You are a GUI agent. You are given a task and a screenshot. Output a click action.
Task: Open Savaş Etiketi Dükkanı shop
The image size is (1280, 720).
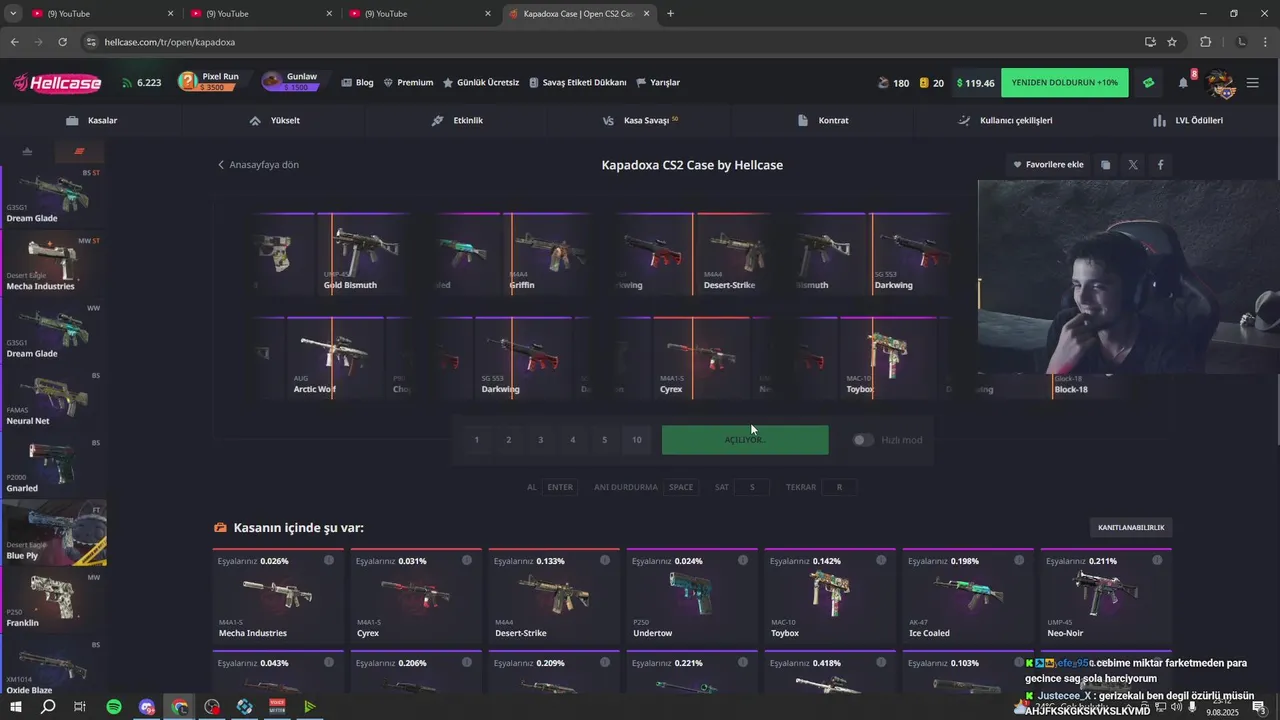(578, 82)
